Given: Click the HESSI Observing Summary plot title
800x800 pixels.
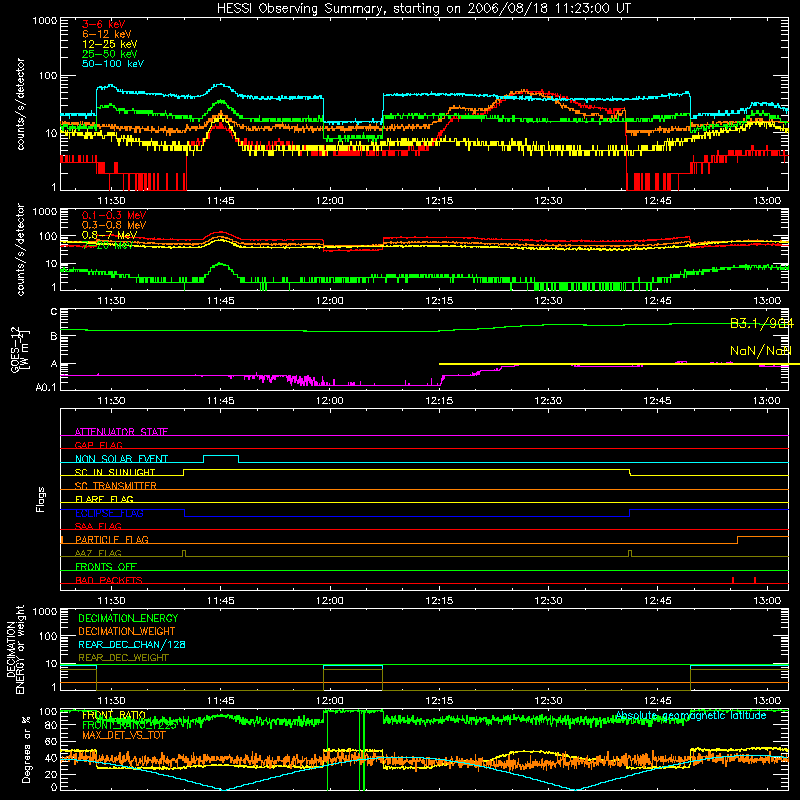Looking at the screenshot, I should (x=423, y=9).
